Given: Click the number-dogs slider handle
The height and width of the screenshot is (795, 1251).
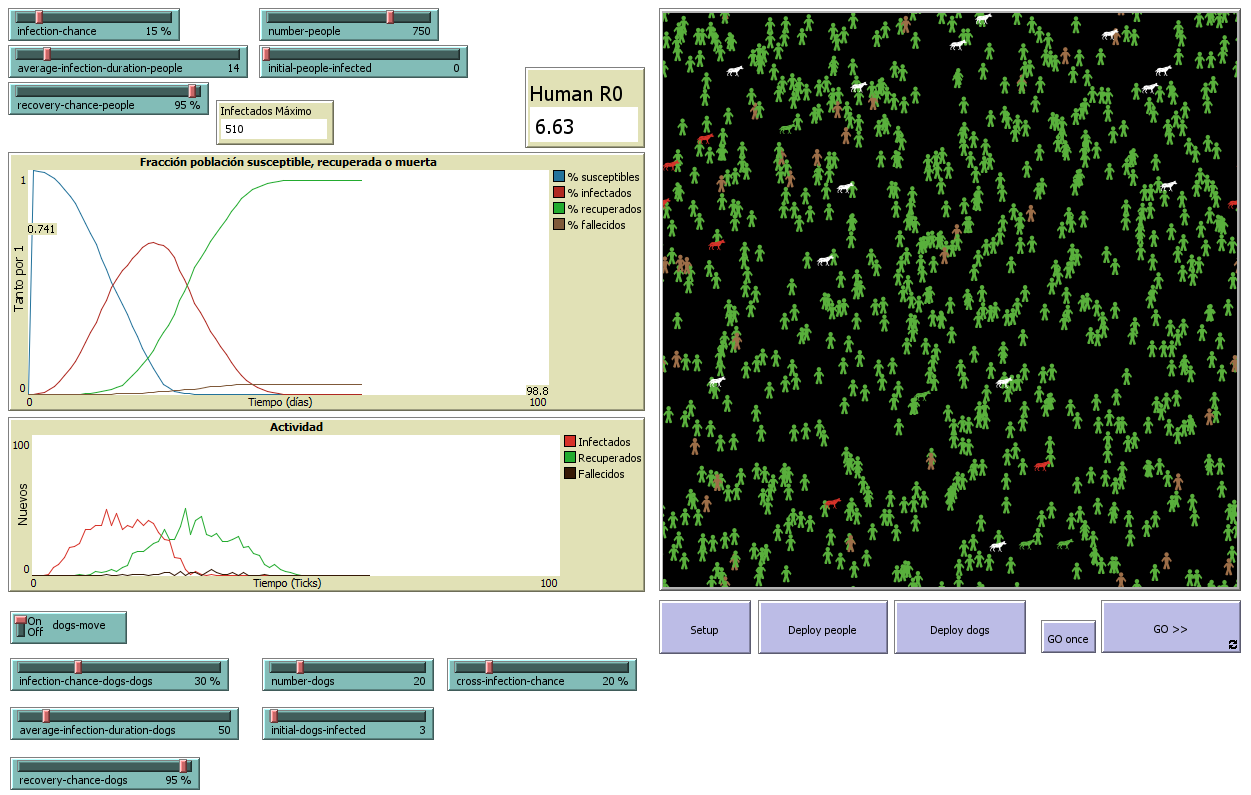Looking at the screenshot, I should [x=299, y=667].
